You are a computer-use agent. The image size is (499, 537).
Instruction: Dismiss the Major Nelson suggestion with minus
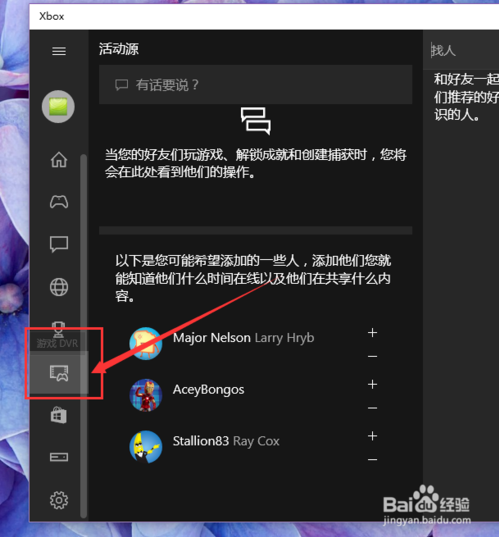click(x=372, y=357)
